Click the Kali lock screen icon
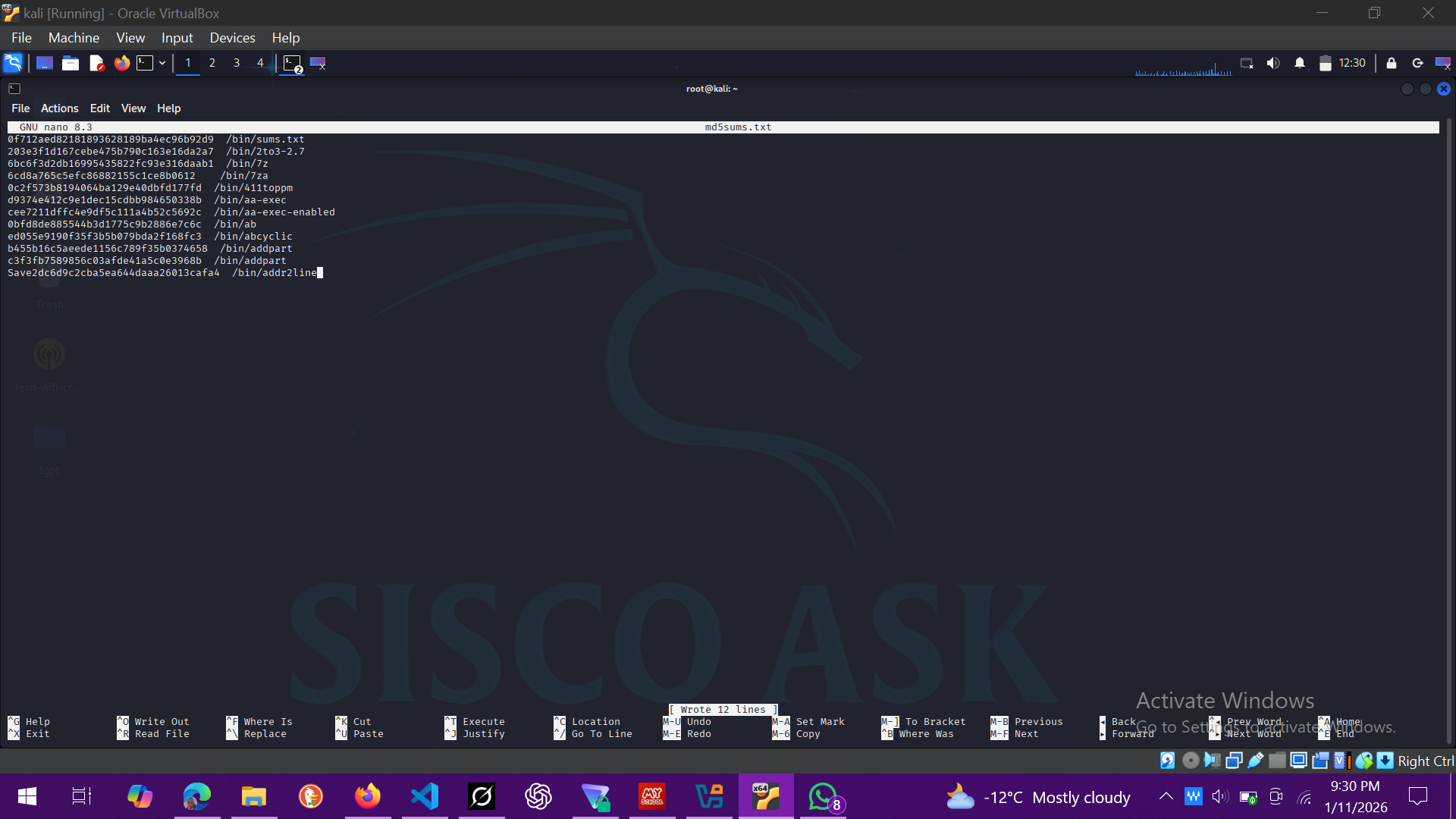Image resolution: width=1456 pixels, height=819 pixels. tap(1392, 63)
